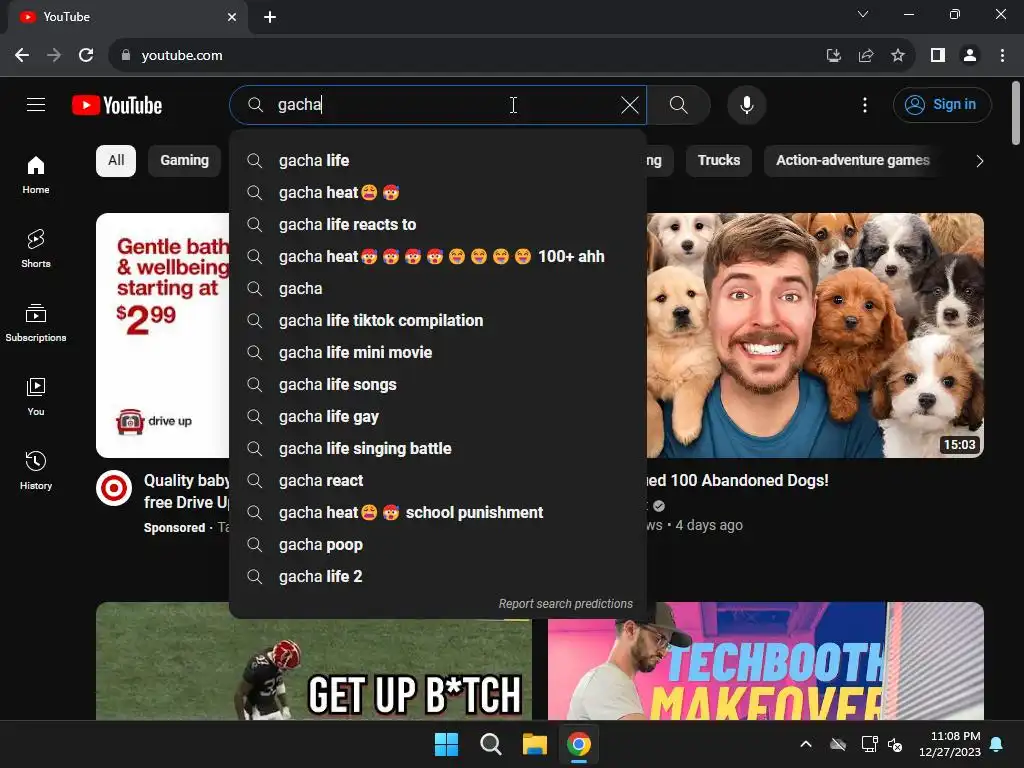Click Chrome icon in taskbar
1024x768 pixels.
point(579,744)
